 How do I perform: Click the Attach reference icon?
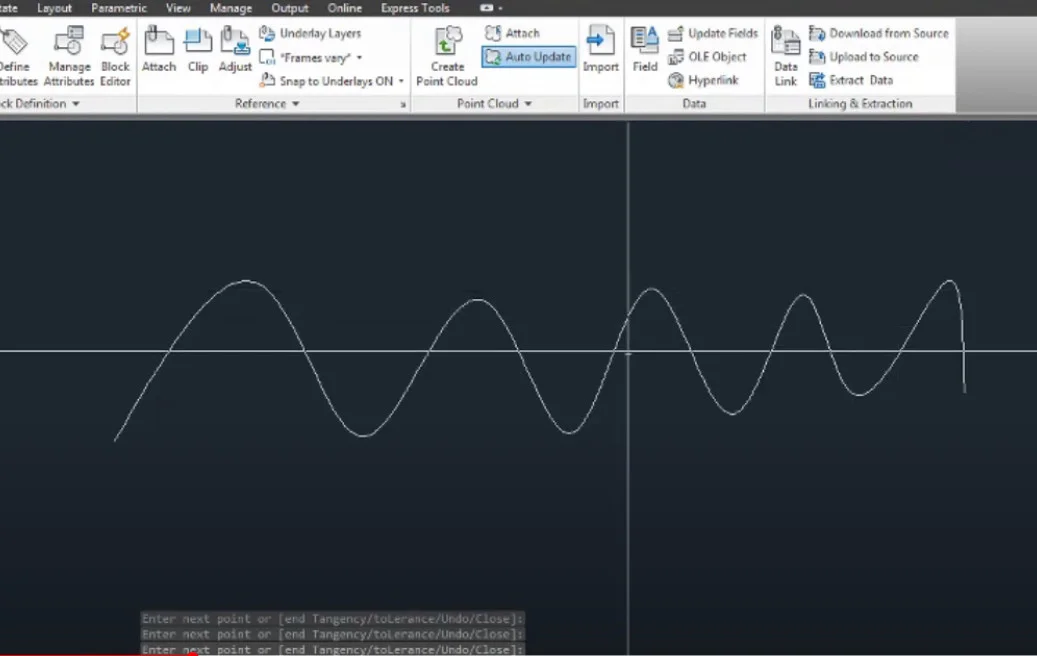(159, 50)
